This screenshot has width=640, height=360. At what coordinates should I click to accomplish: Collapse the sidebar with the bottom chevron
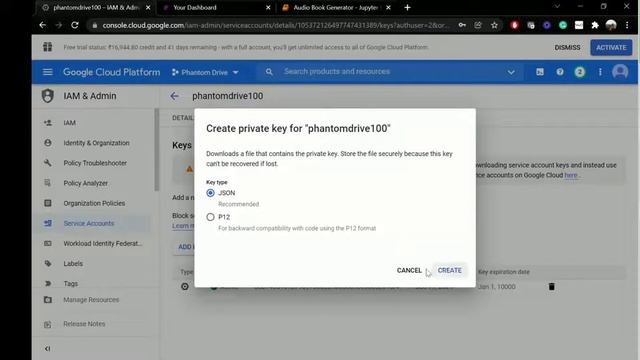pos(48,349)
